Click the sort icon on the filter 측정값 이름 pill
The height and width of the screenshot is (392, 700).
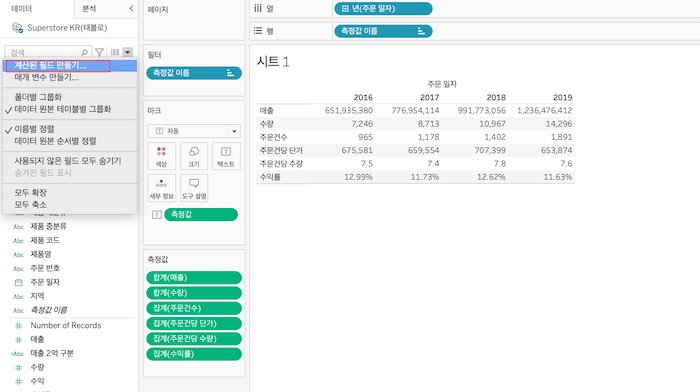(x=230, y=73)
